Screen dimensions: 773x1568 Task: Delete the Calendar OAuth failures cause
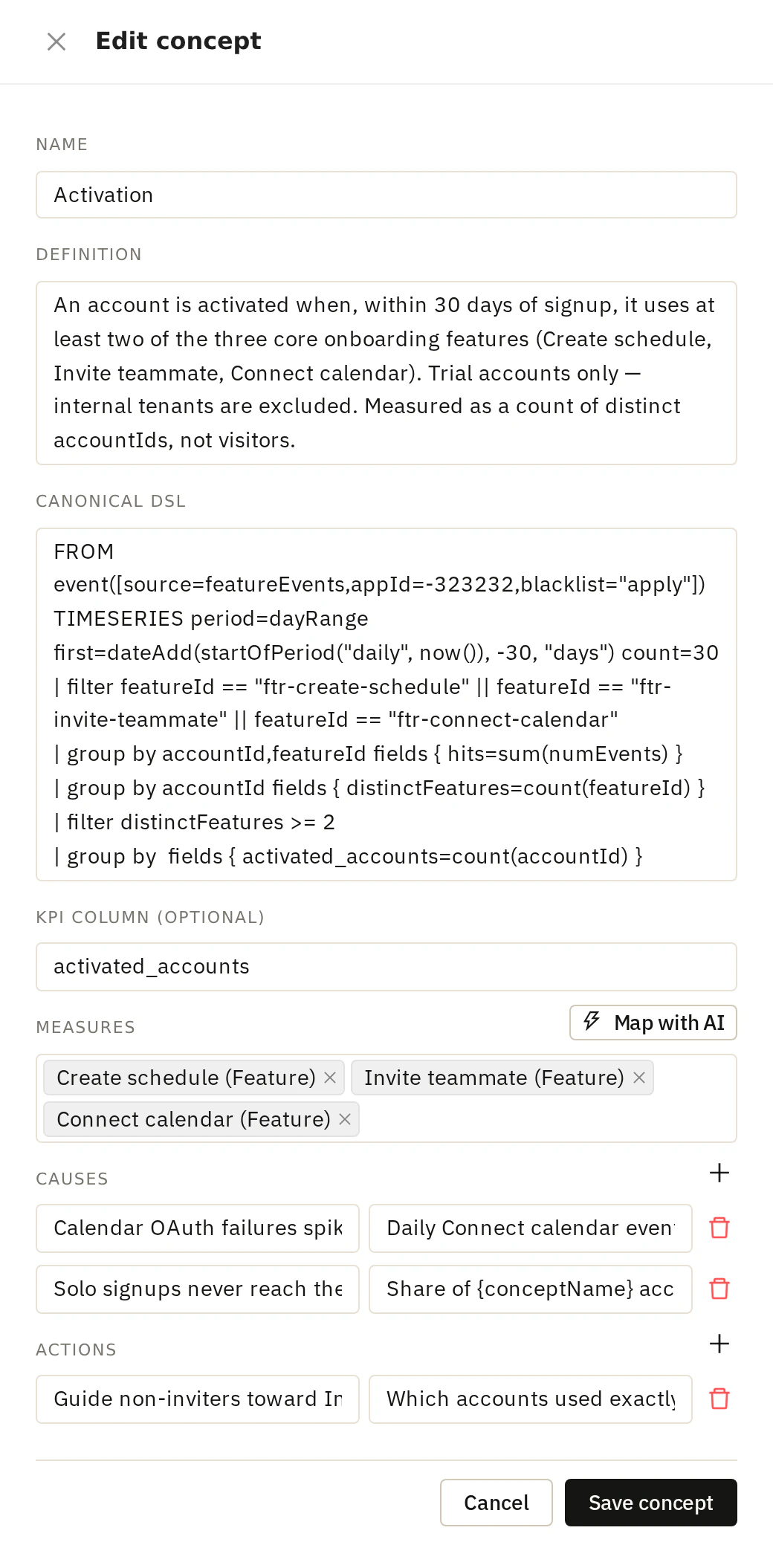(x=719, y=1228)
